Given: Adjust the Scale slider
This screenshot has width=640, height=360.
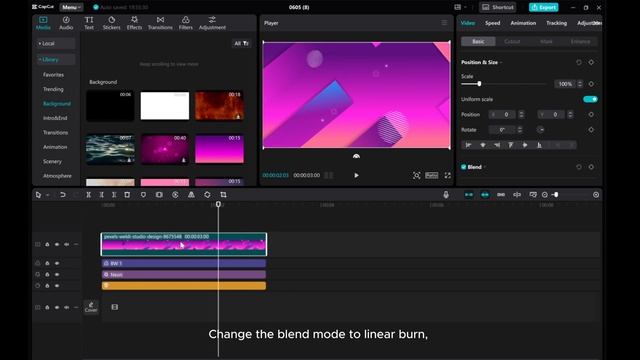Looking at the screenshot, I should pos(479,84).
